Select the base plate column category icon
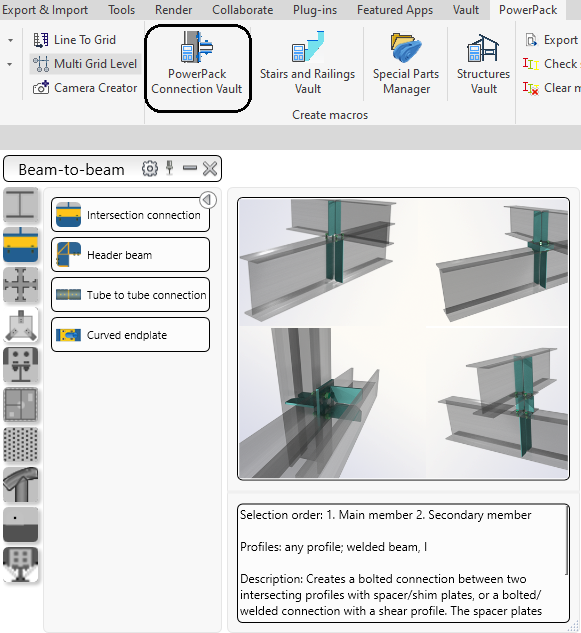581x633 pixels. (x=21, y=565)
